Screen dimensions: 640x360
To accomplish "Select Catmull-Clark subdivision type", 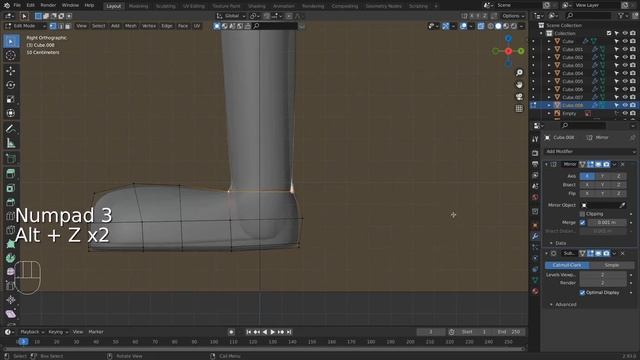I will (567, 265).
